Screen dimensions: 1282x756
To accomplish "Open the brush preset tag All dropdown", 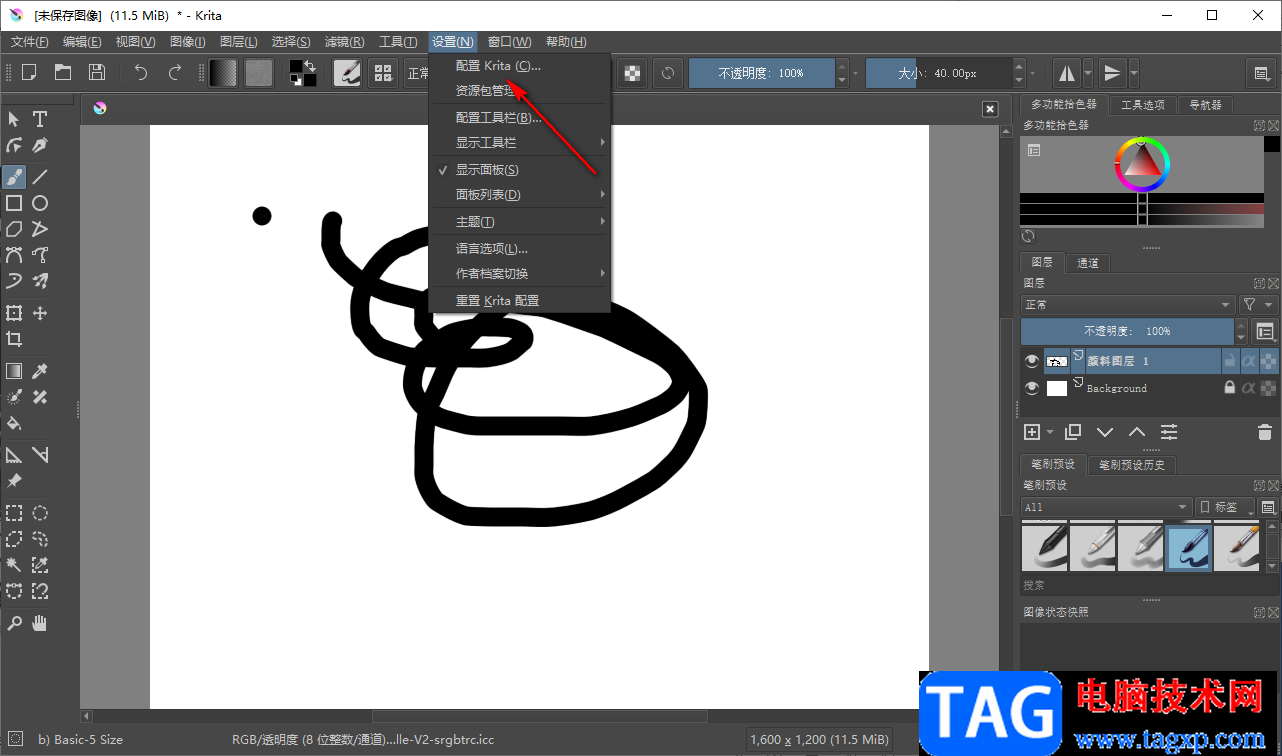I will [1106, 507].
